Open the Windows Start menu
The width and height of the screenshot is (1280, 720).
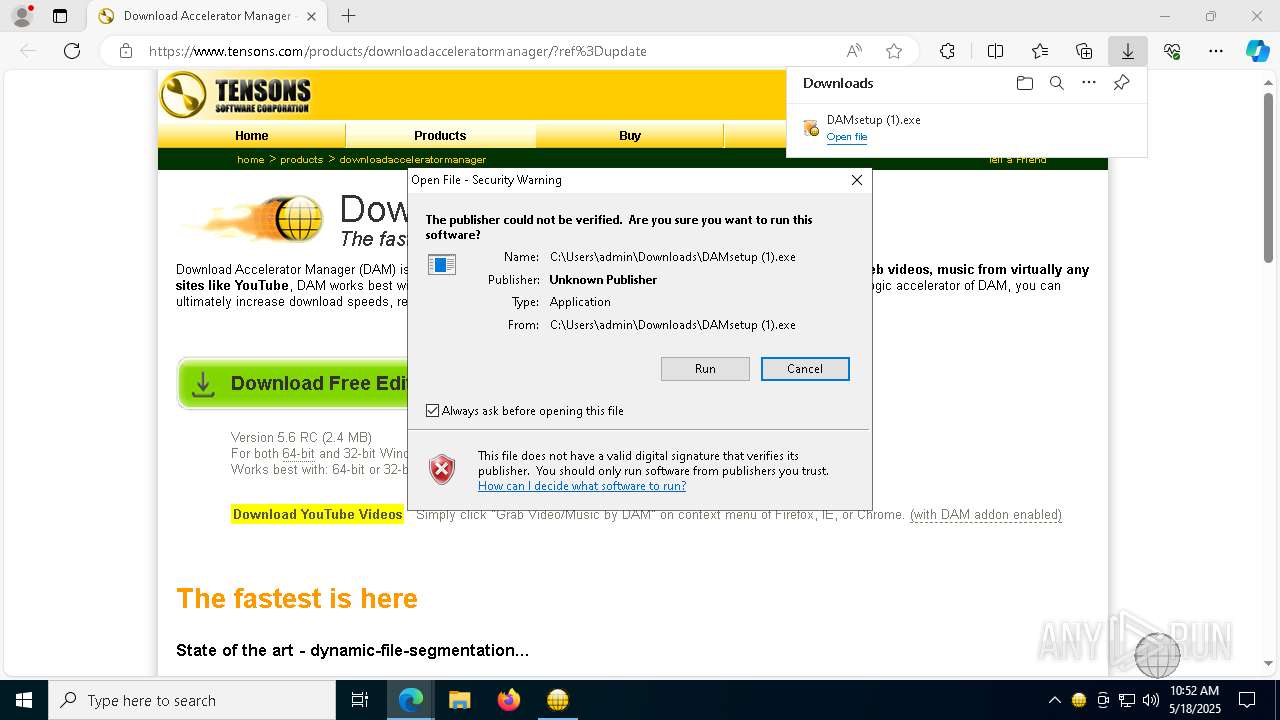(x=23, y=700)
